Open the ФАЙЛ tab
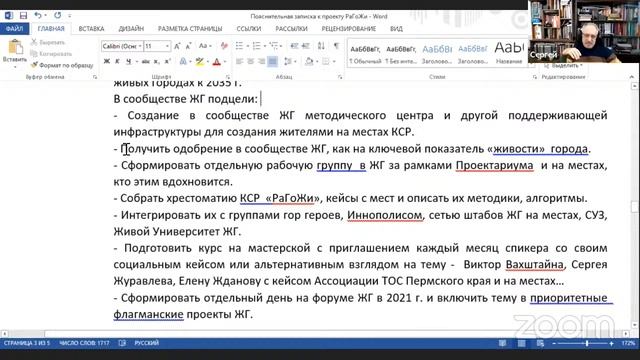Image resolution: width=640 pixels, height=360 pixels. coord(15,29)
